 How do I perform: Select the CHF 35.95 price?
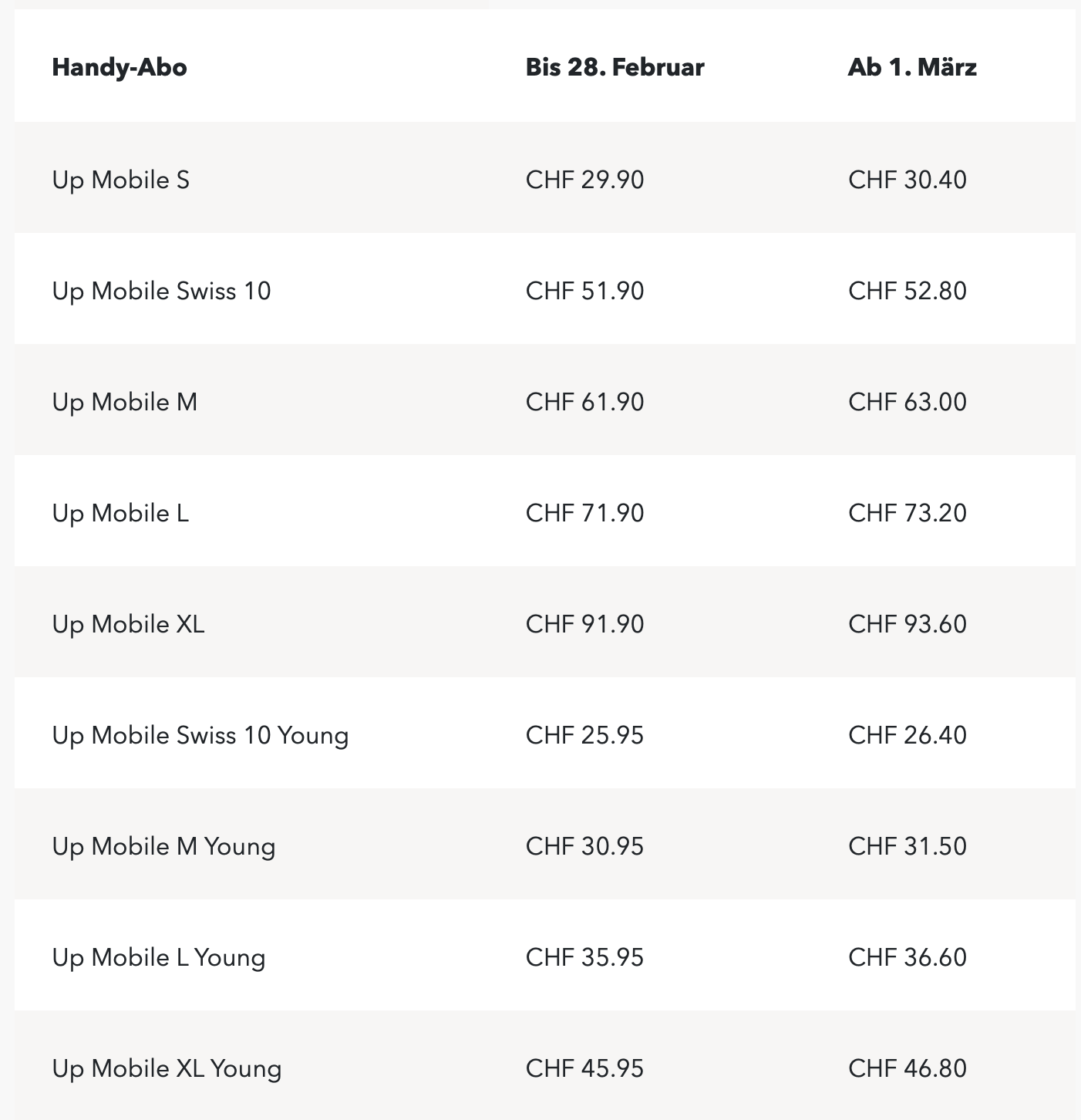click(585, 957)
